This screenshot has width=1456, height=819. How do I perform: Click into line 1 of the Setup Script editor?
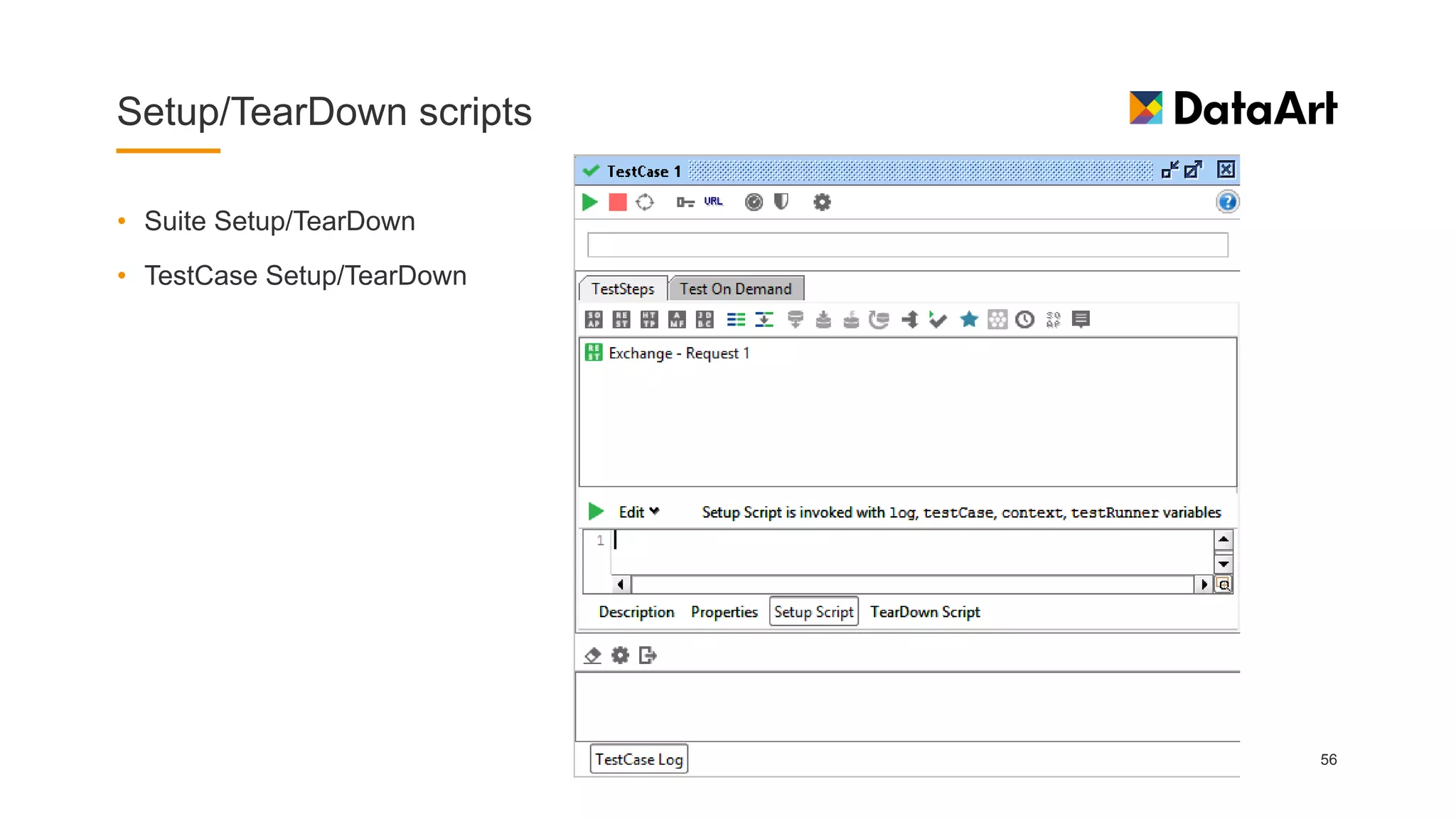point(911,541)
